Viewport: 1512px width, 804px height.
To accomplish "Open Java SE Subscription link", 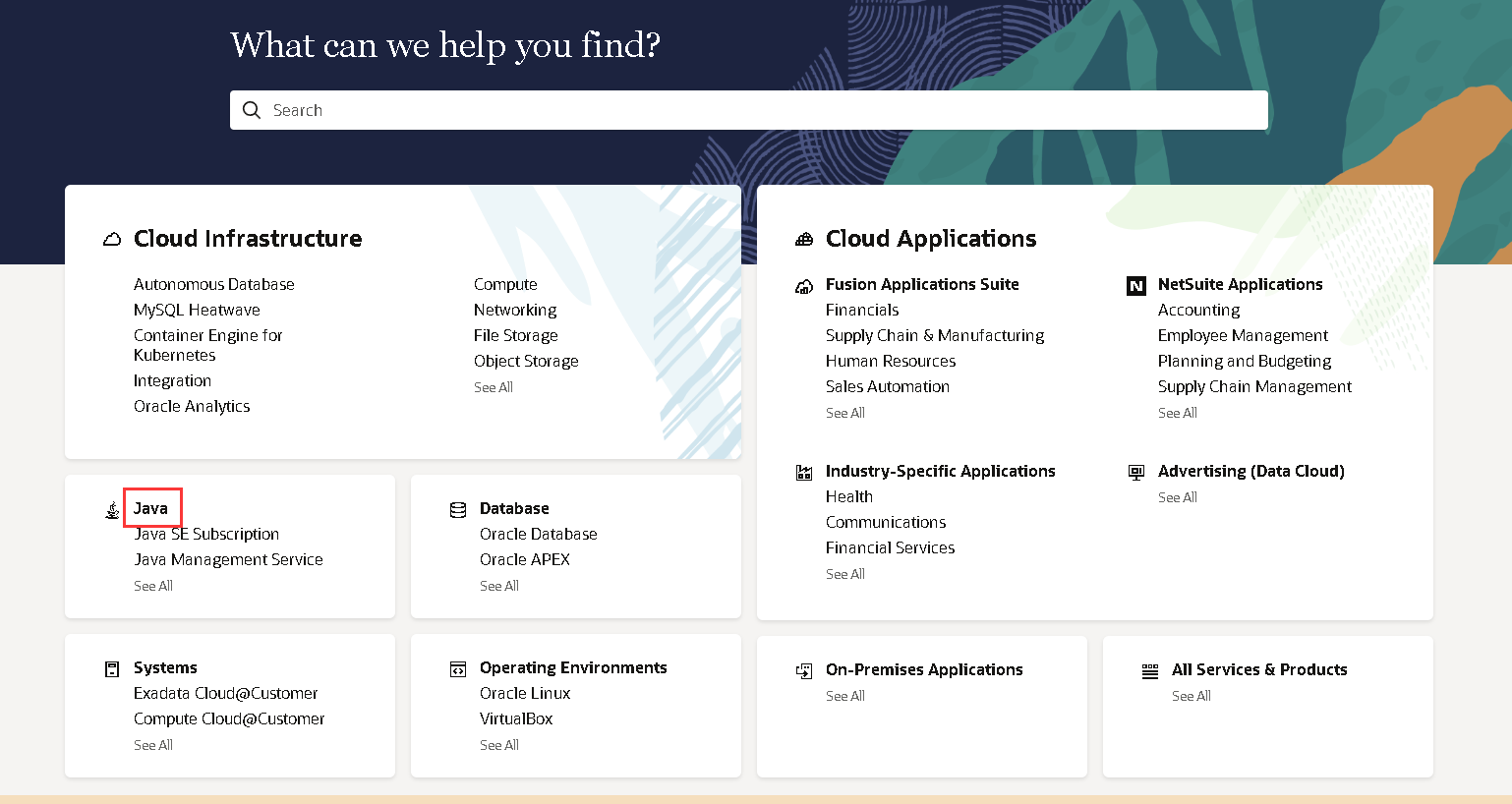I will click(x=206, y=534).
